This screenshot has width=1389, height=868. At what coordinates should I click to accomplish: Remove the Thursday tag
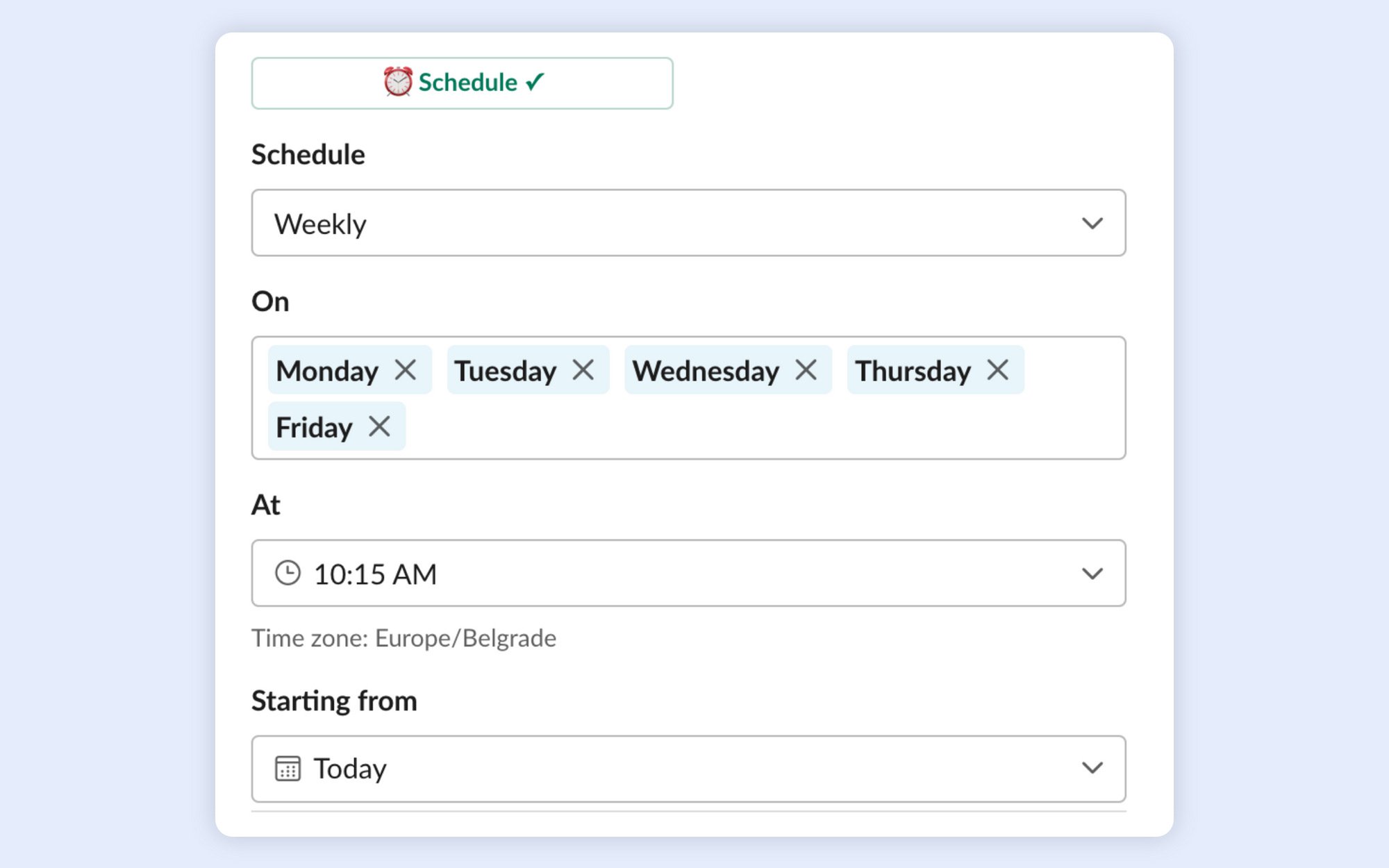click(x=997, y=370)
